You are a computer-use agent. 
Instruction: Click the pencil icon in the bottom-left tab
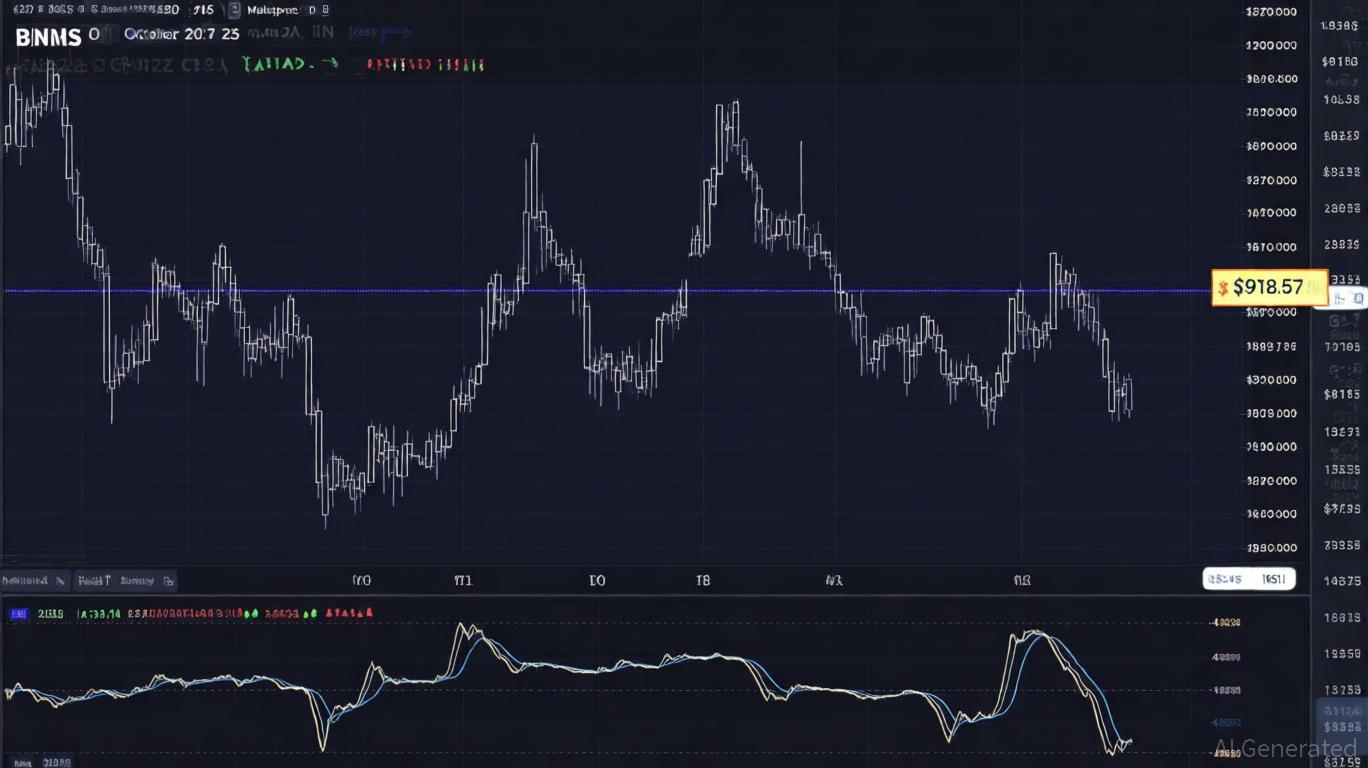click(x=61, y=580)
